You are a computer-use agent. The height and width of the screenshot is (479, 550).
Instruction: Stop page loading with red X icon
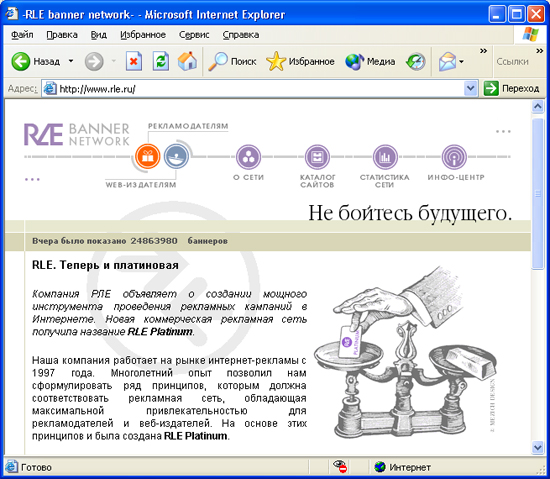pos(134,62)
